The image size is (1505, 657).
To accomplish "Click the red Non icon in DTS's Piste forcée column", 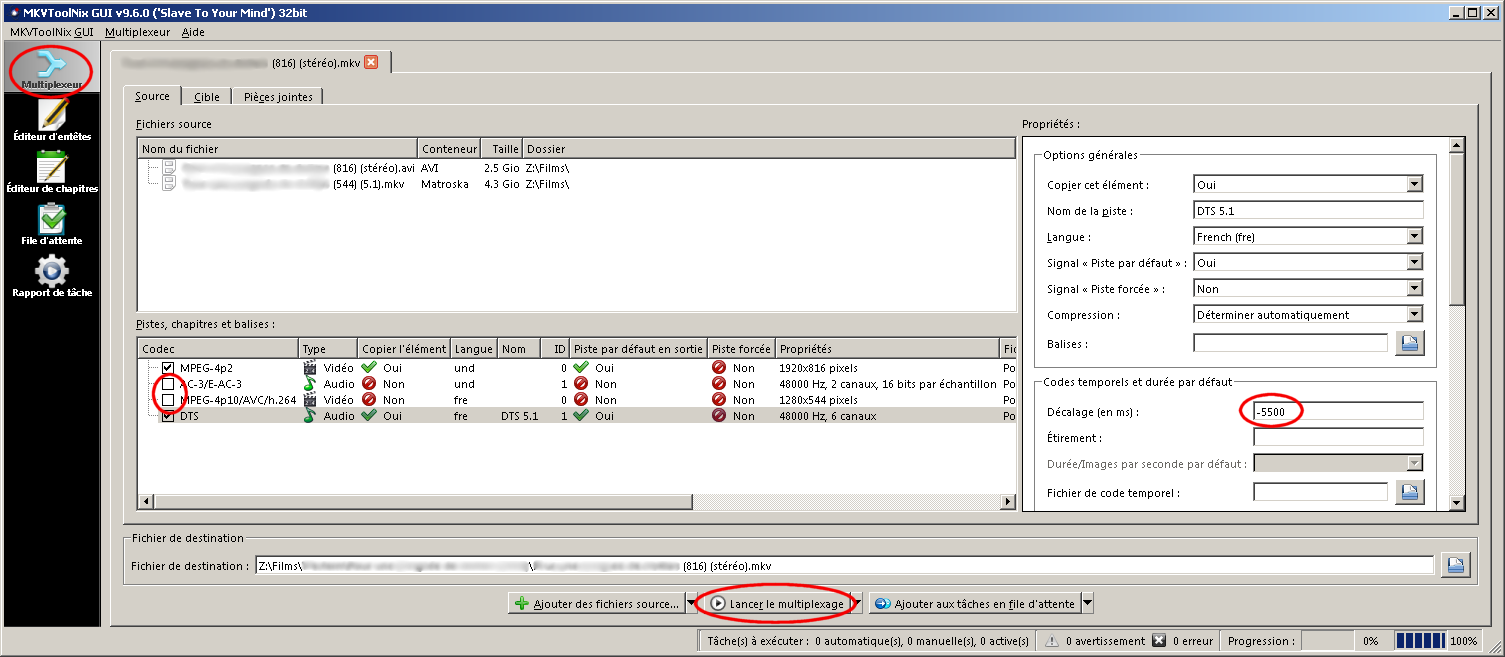I will (x=719, y=416).
